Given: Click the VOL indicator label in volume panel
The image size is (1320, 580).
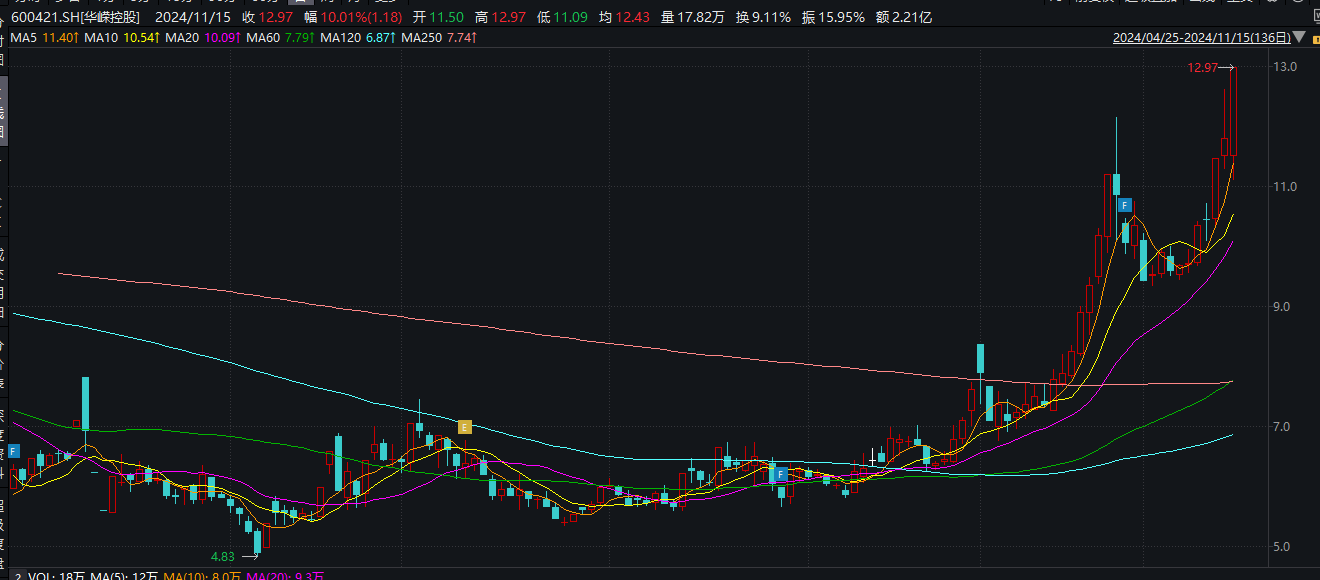Looking at the screenshot, I should click(40, 576).
